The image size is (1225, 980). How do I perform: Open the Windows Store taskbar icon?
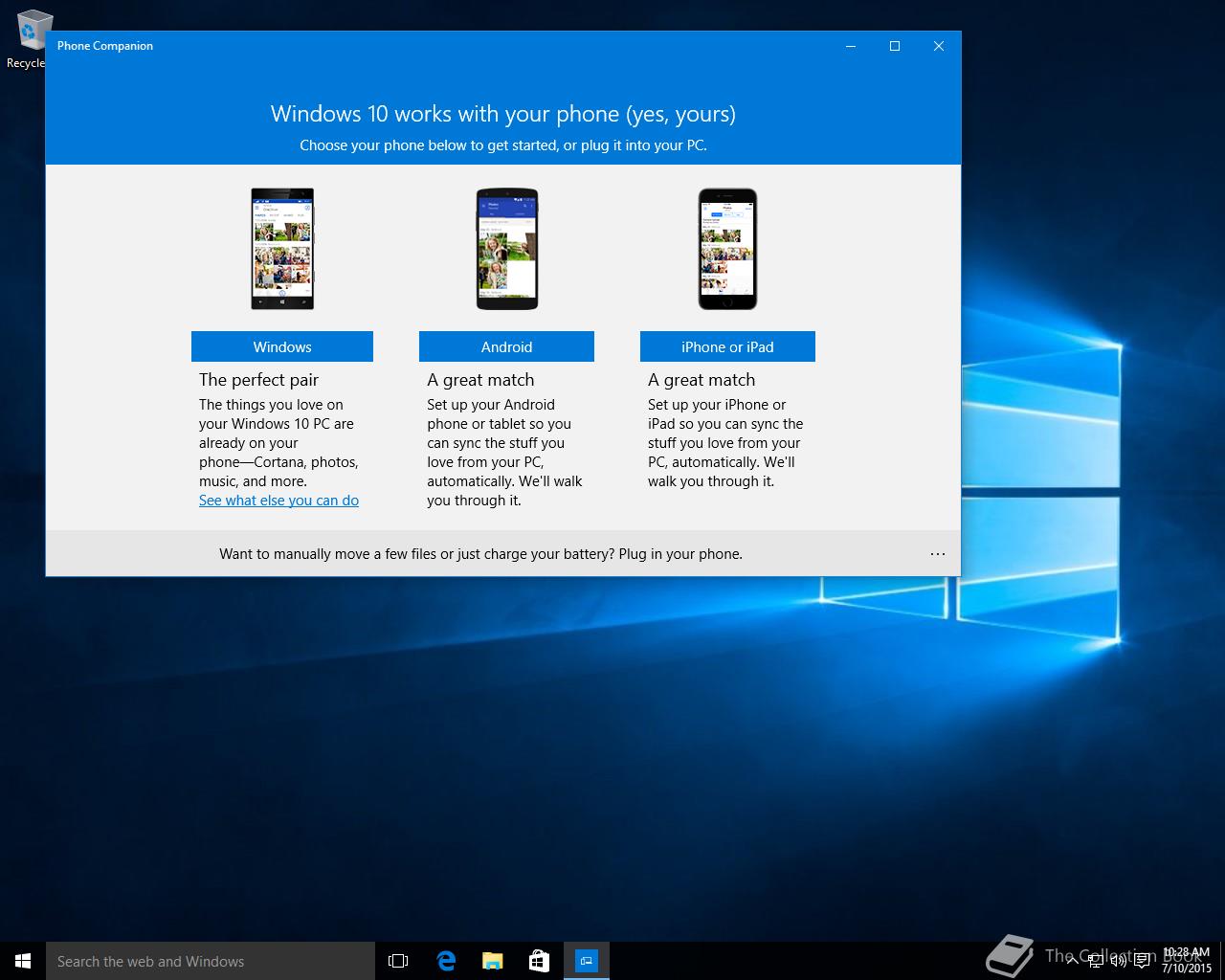click(539, 961)
